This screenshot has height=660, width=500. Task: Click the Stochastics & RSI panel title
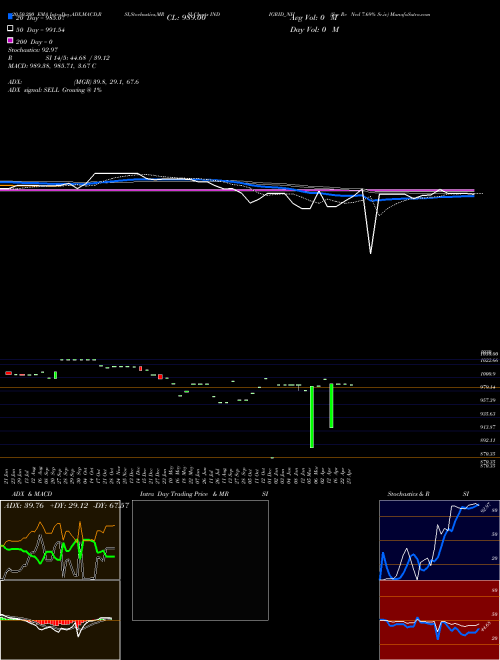point(428,494)
